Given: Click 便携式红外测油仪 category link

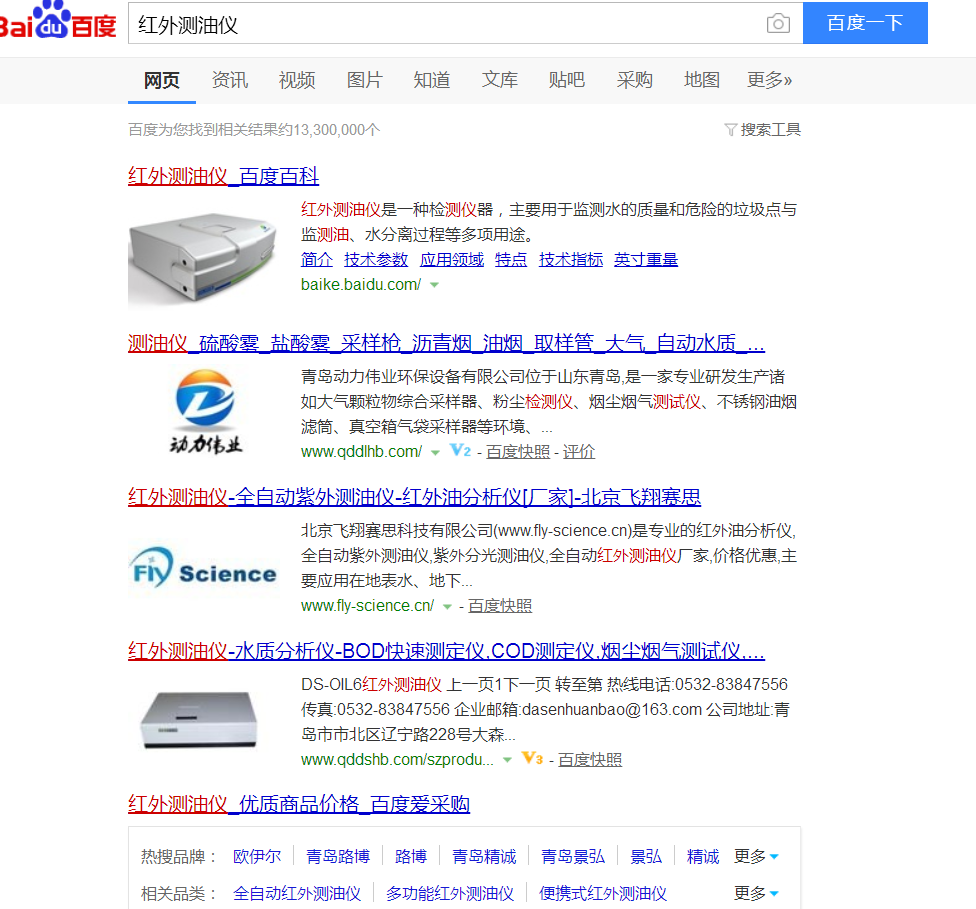Looking at the screenshot, I should click(x=603, y=893).
